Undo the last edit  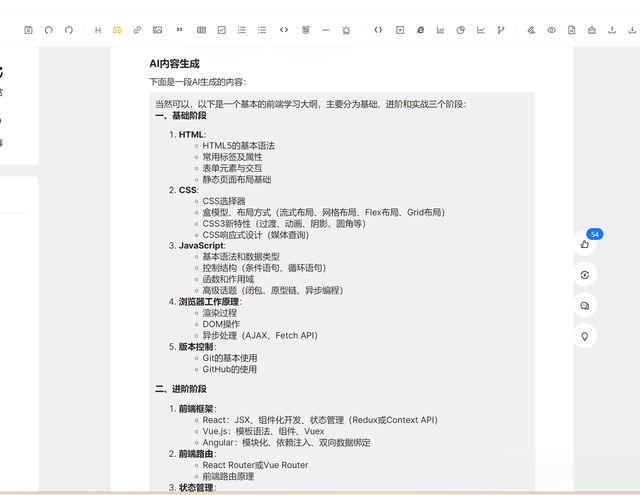click(49, 30)
